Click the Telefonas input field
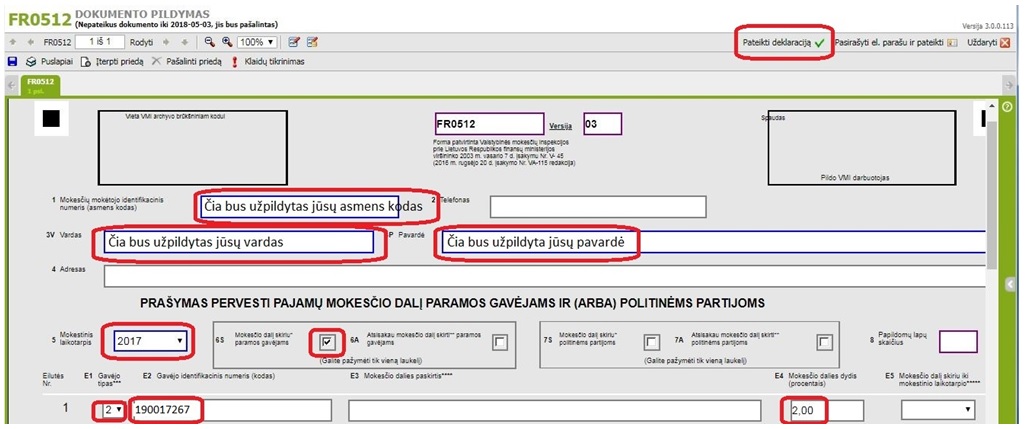Image resolution: width=1026 pixels, height=429 pixels. click(x=598, y=207)
